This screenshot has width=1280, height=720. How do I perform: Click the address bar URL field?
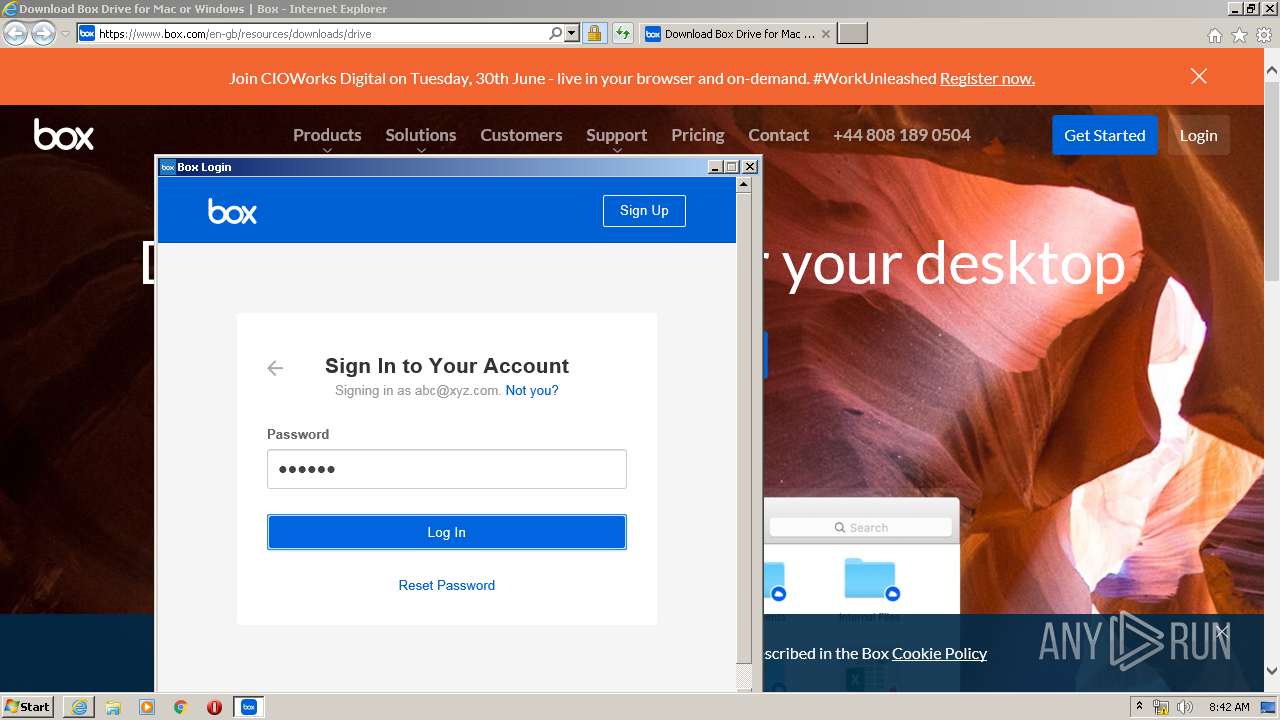(x=322, y=34)
